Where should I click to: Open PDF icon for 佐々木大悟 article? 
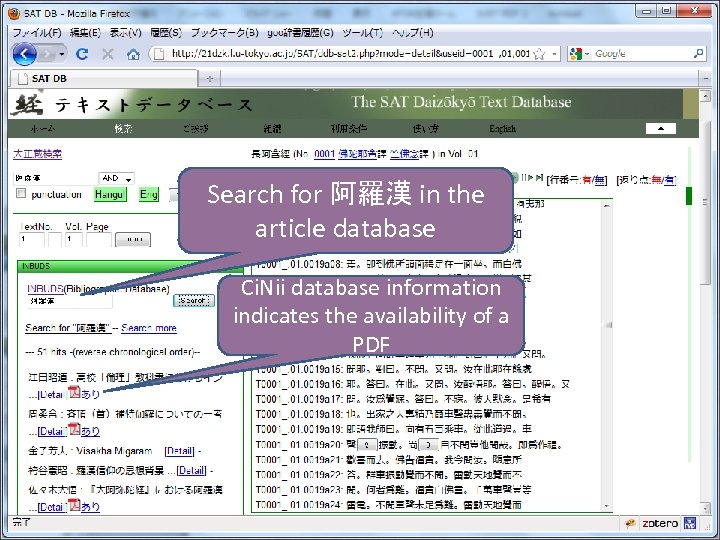74,505
